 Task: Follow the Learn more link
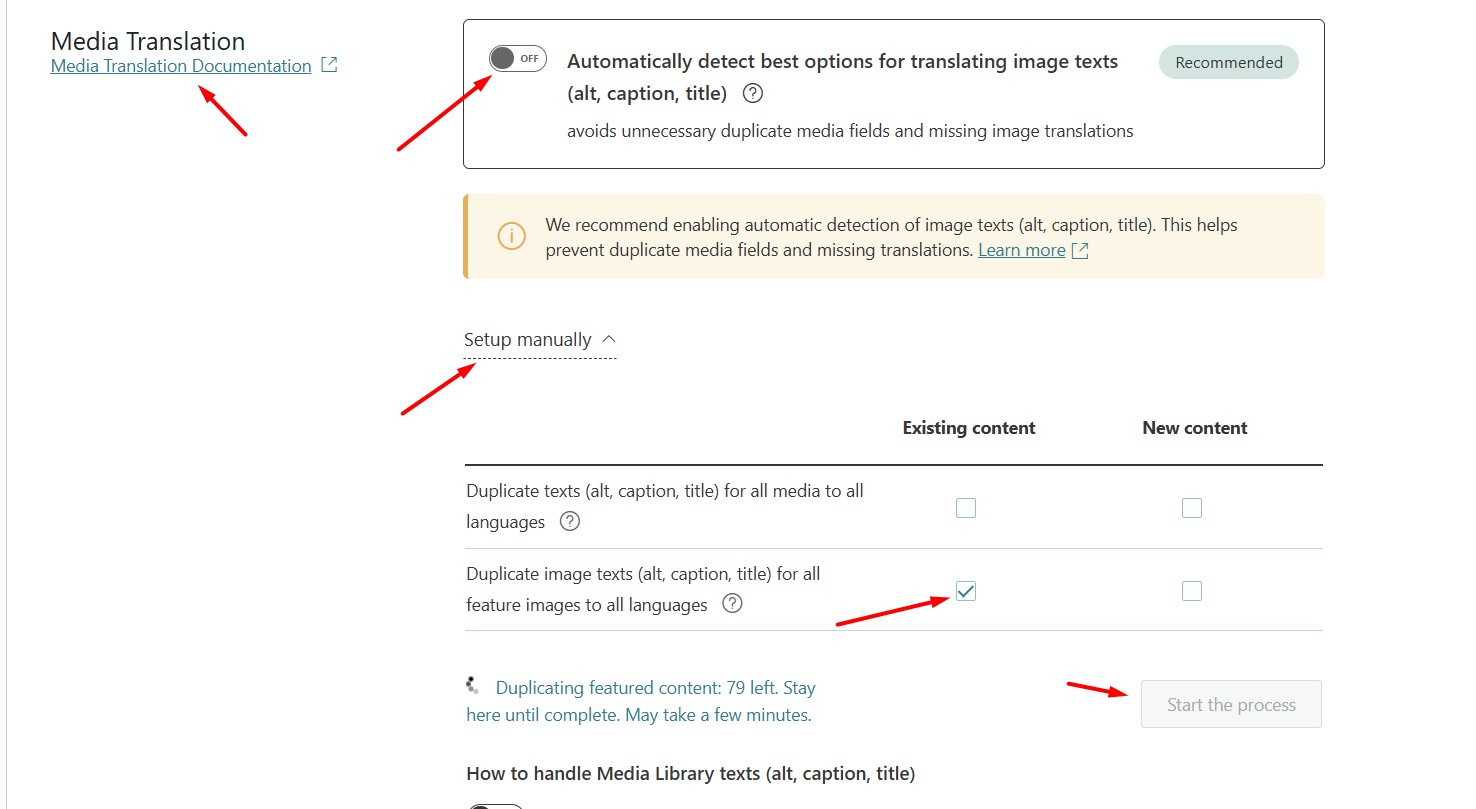coord(1021,250)
